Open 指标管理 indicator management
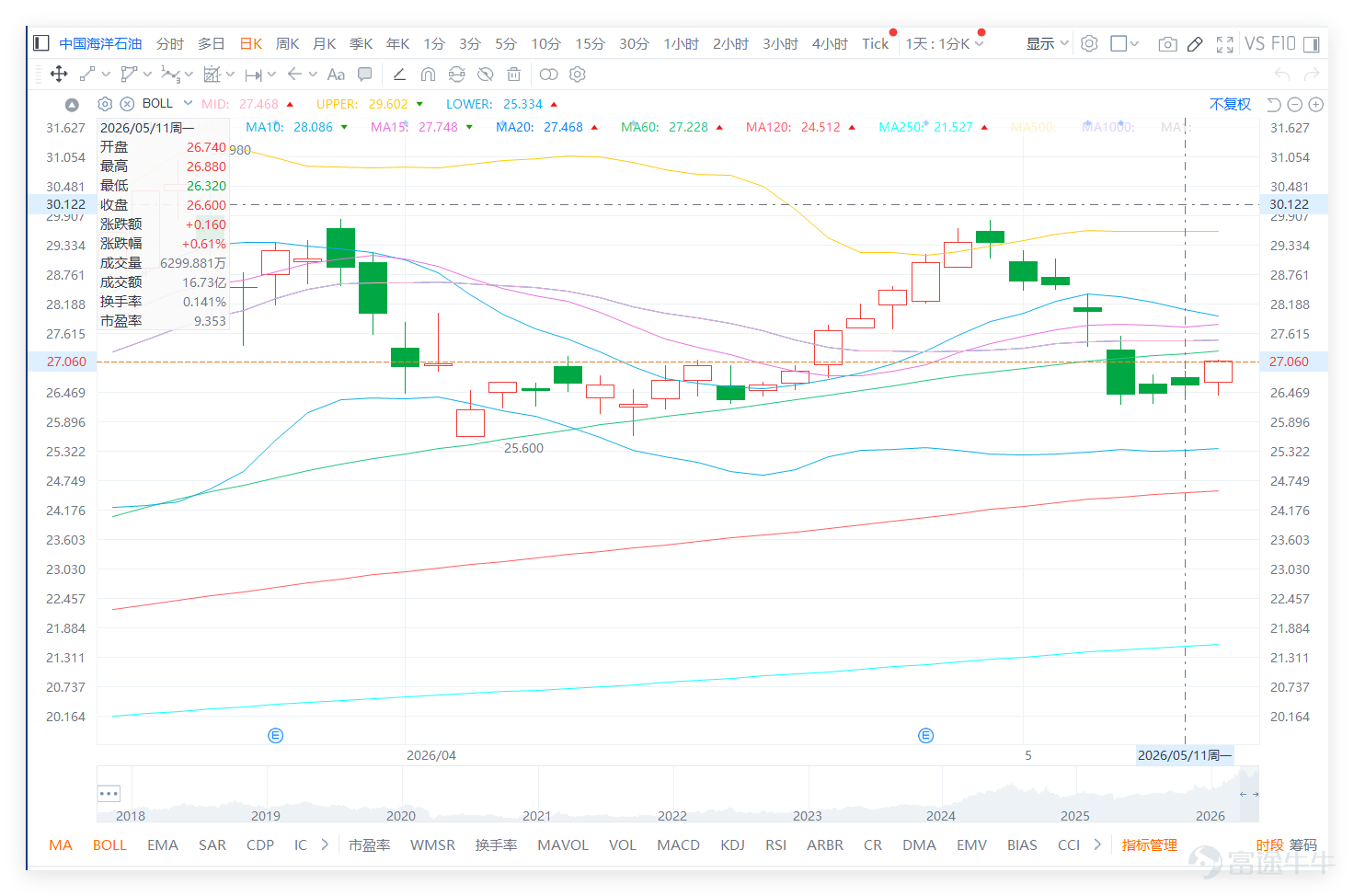Image resolution: width=1354 pixels, height=896 pixels. click(1150, 844)
